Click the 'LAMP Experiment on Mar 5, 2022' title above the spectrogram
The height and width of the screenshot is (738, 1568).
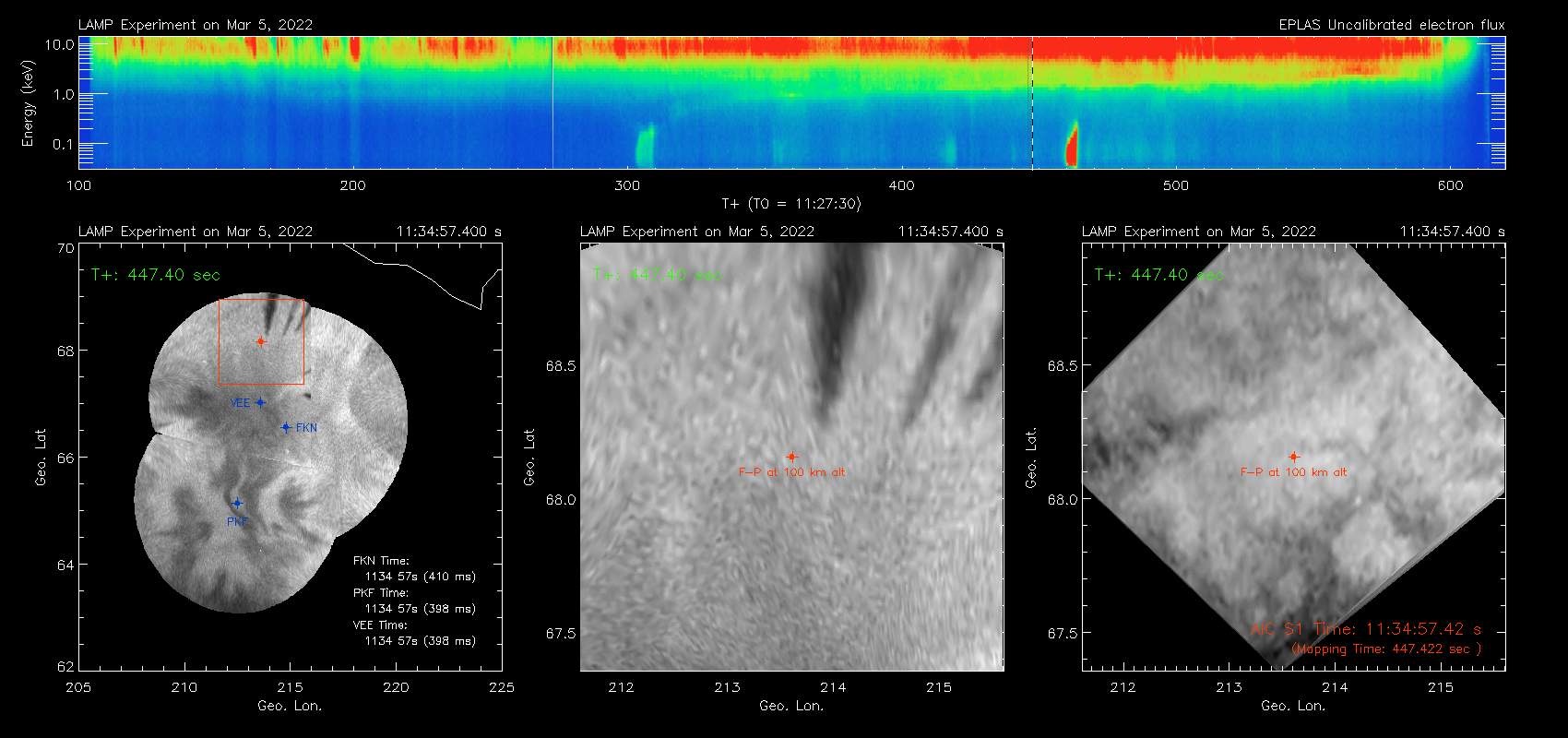coord(196,25)
